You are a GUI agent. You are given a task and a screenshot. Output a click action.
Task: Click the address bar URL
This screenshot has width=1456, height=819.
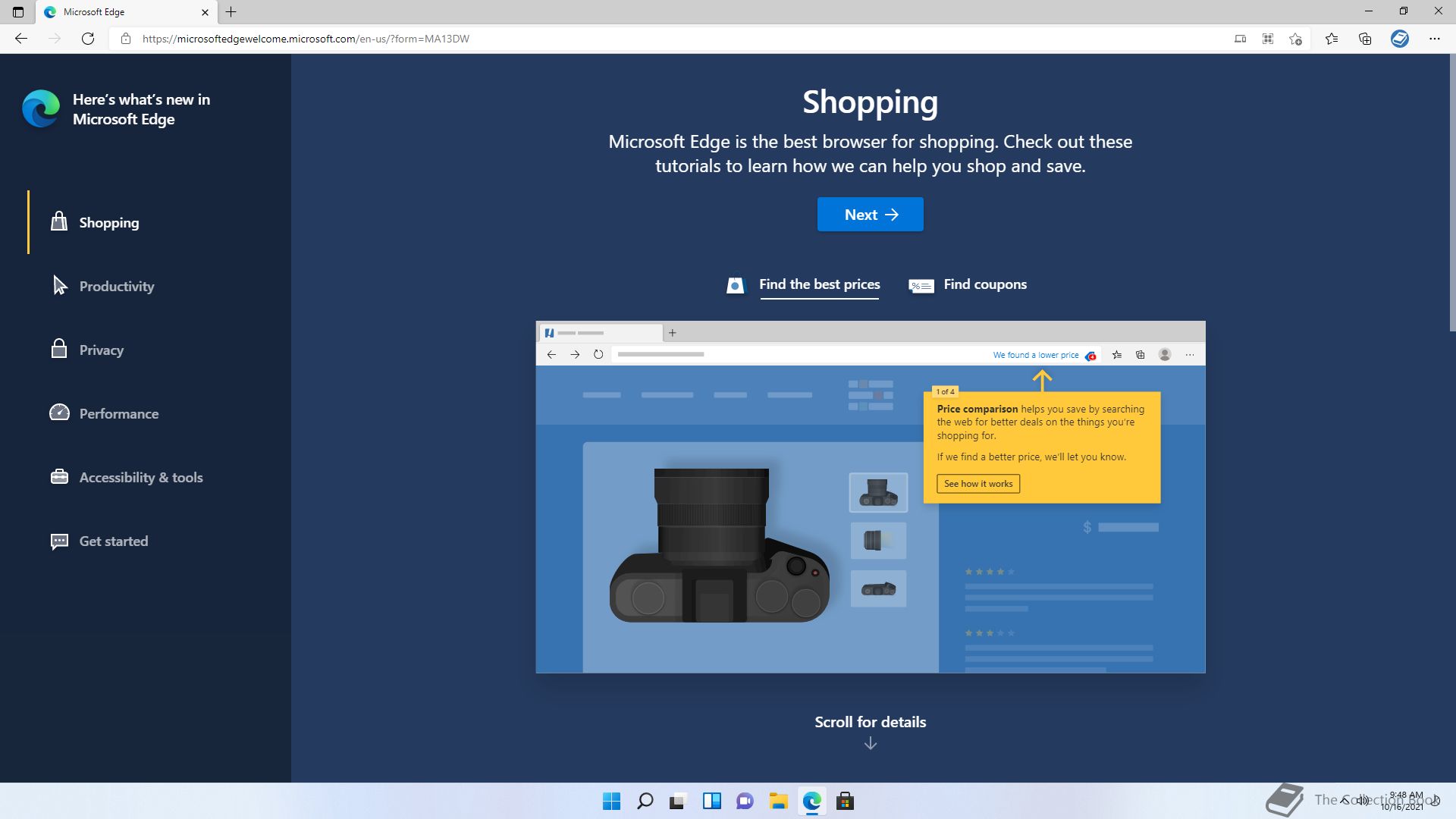point(306,39)
